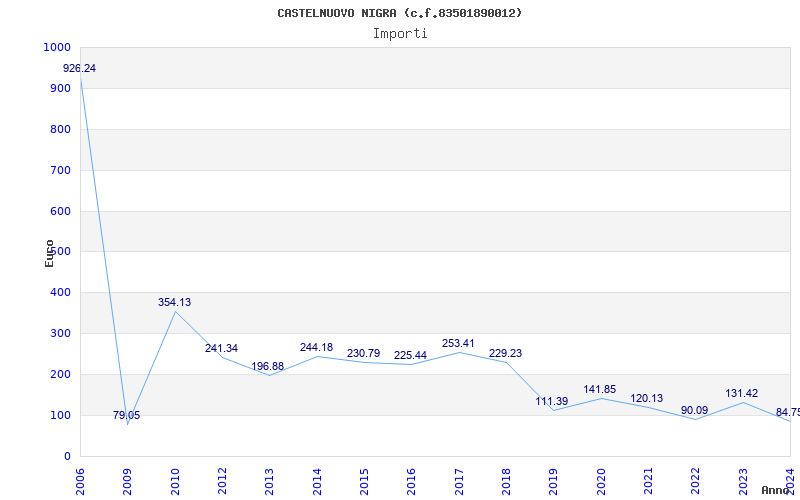Click the Euro axis label

(49, 254)
